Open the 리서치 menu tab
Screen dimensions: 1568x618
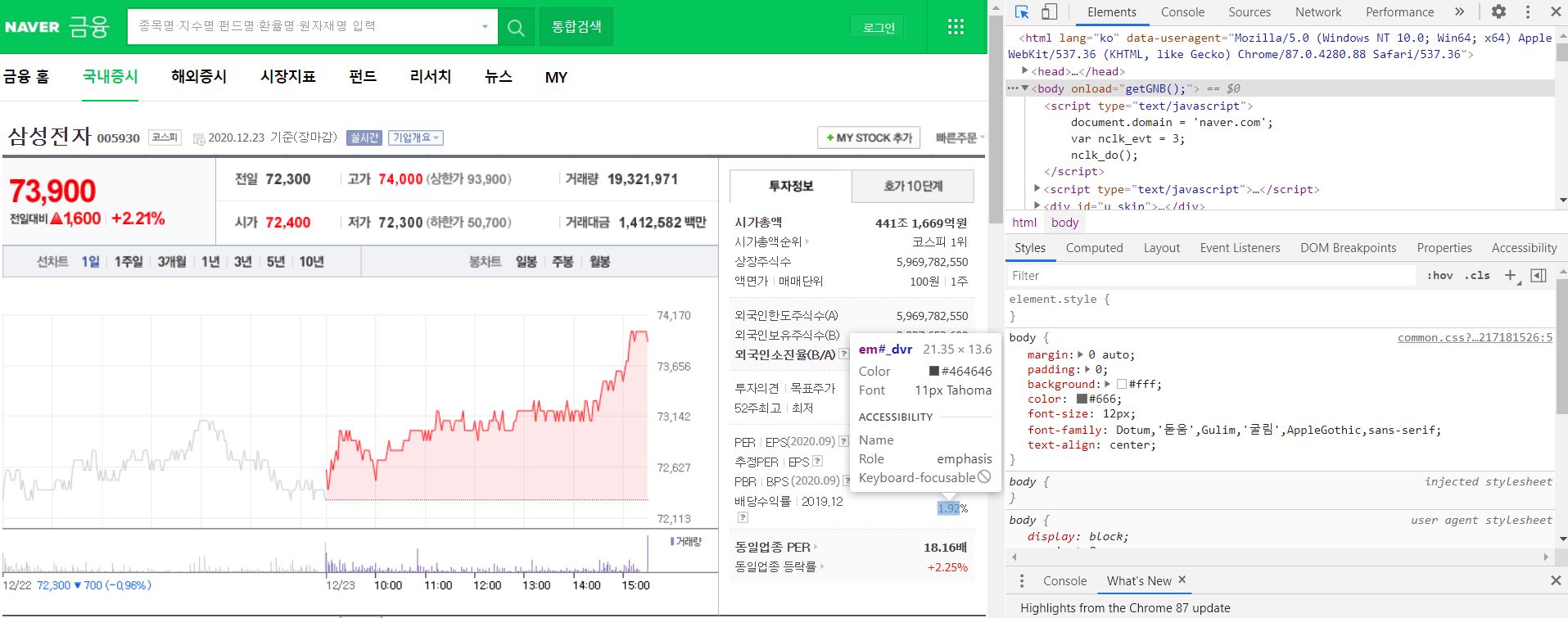(431, 77)
